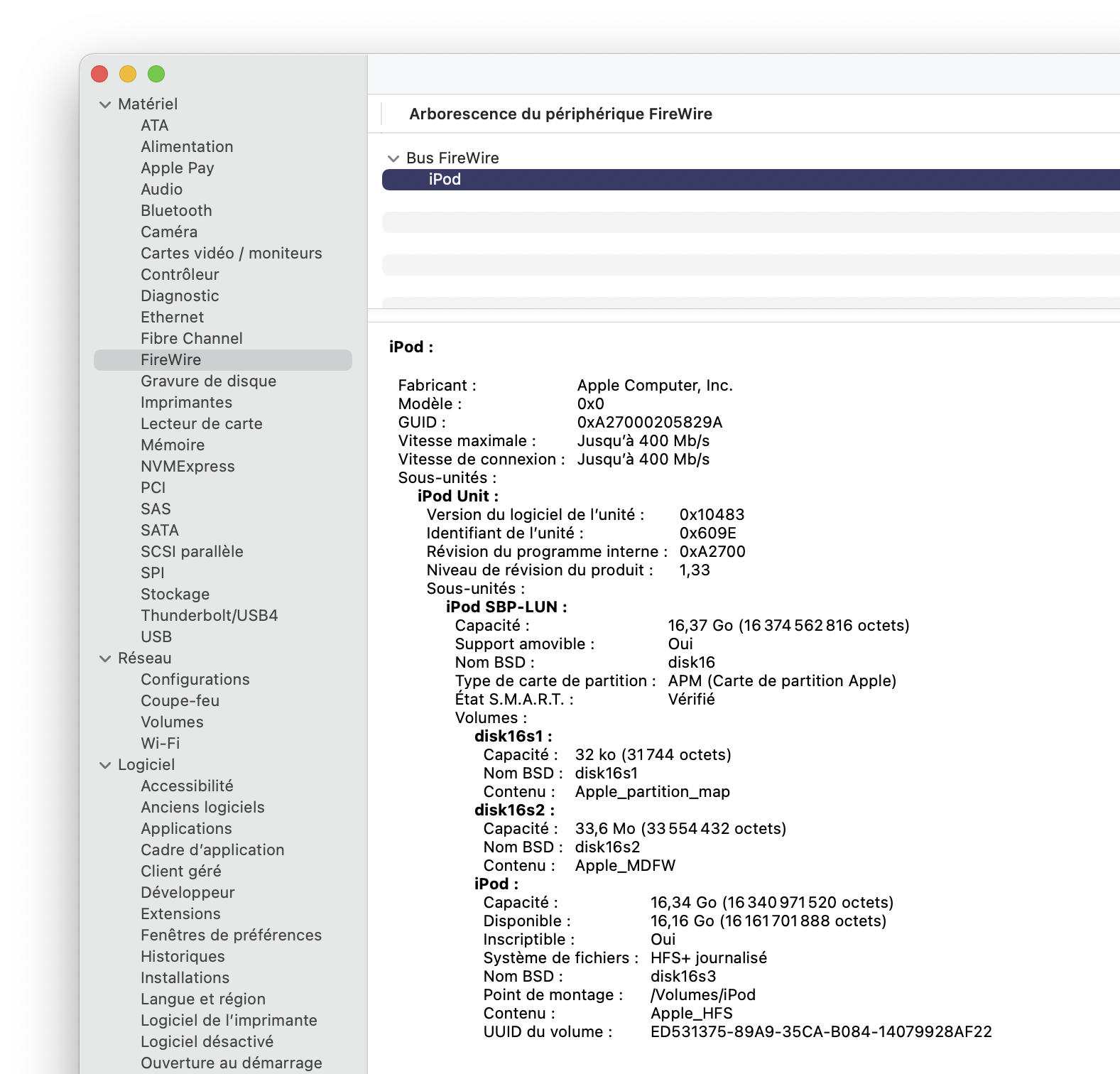Open SCSI parallèle category

coord(192,552)
